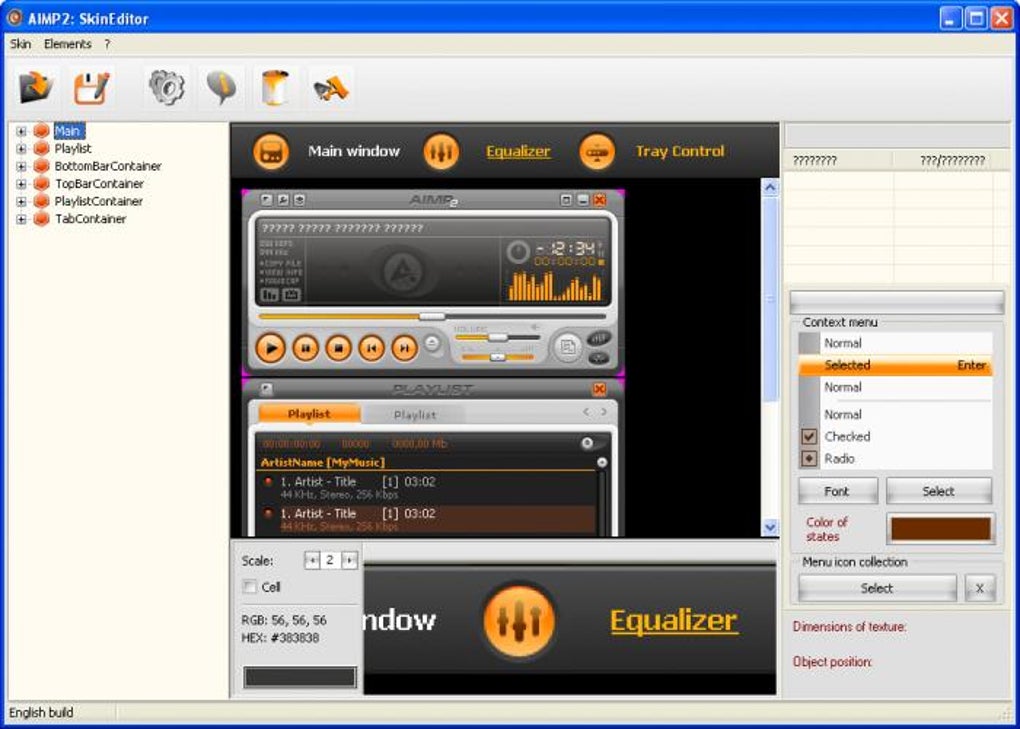
Task: Save skin with the floppy pencil icon
Action: (91, 86)
